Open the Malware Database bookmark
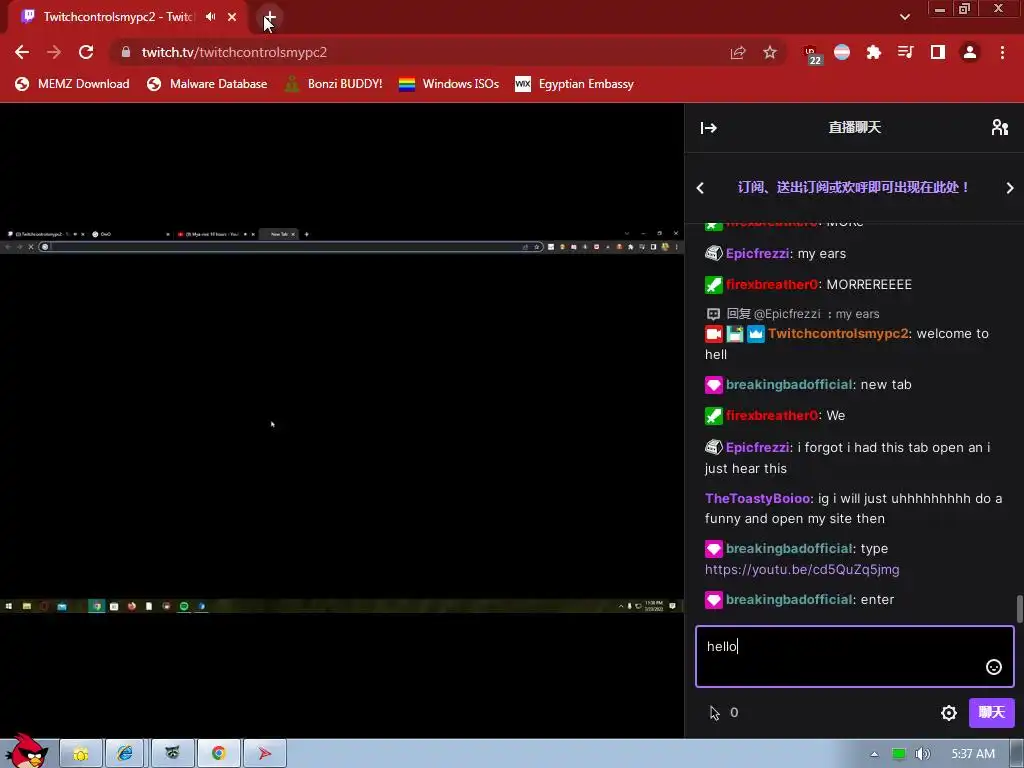 click(x=207, y=84)
